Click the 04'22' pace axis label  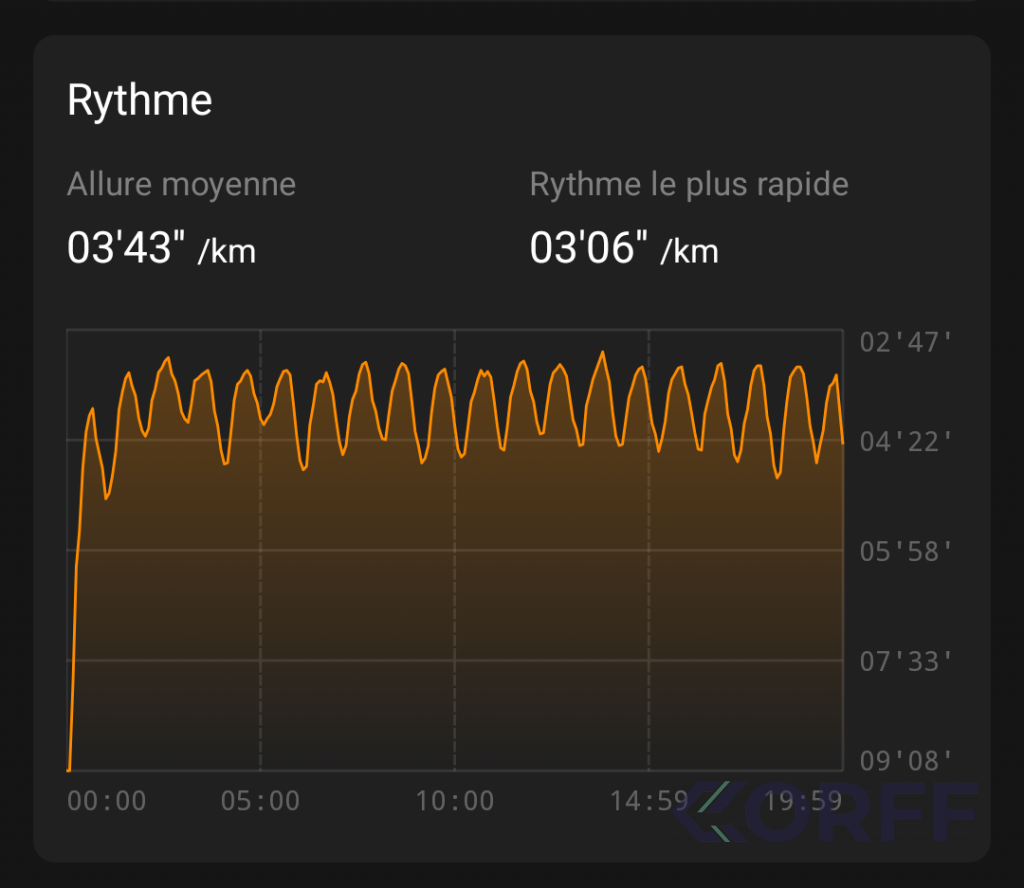click(x=906, y=441)
